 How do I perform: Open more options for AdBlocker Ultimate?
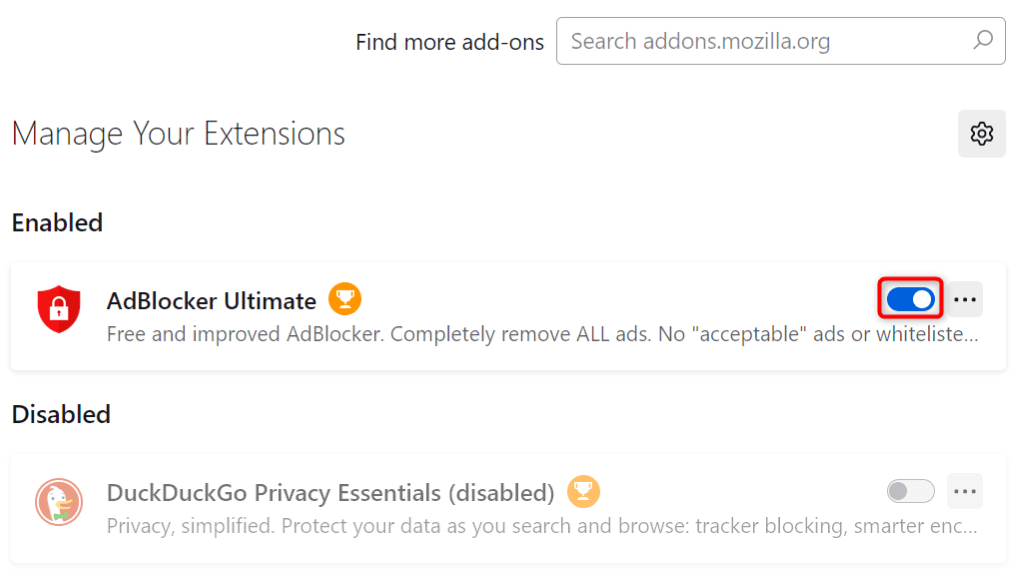(965, 299)
